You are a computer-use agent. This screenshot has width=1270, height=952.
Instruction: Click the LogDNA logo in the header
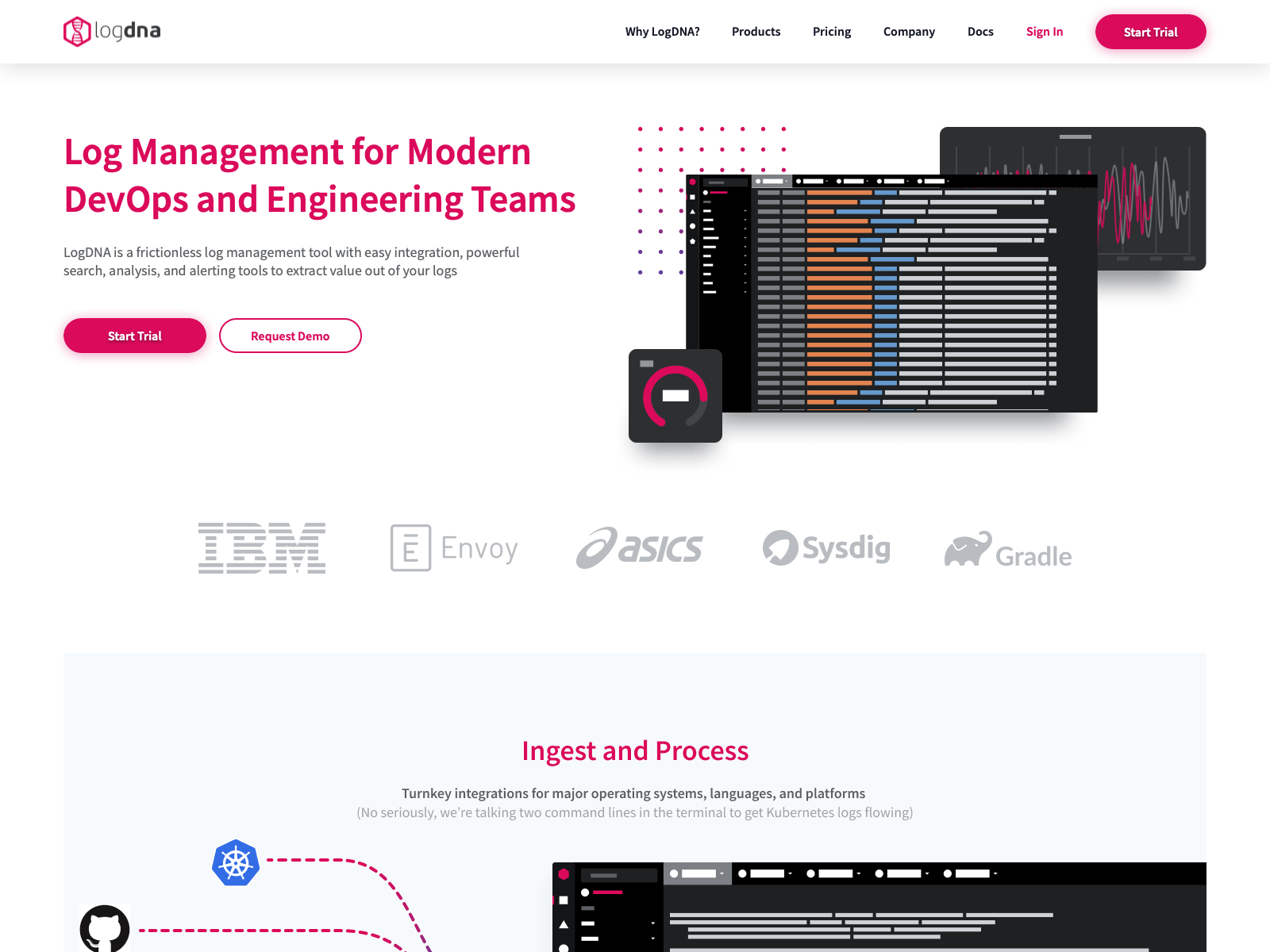click(112, 32)
